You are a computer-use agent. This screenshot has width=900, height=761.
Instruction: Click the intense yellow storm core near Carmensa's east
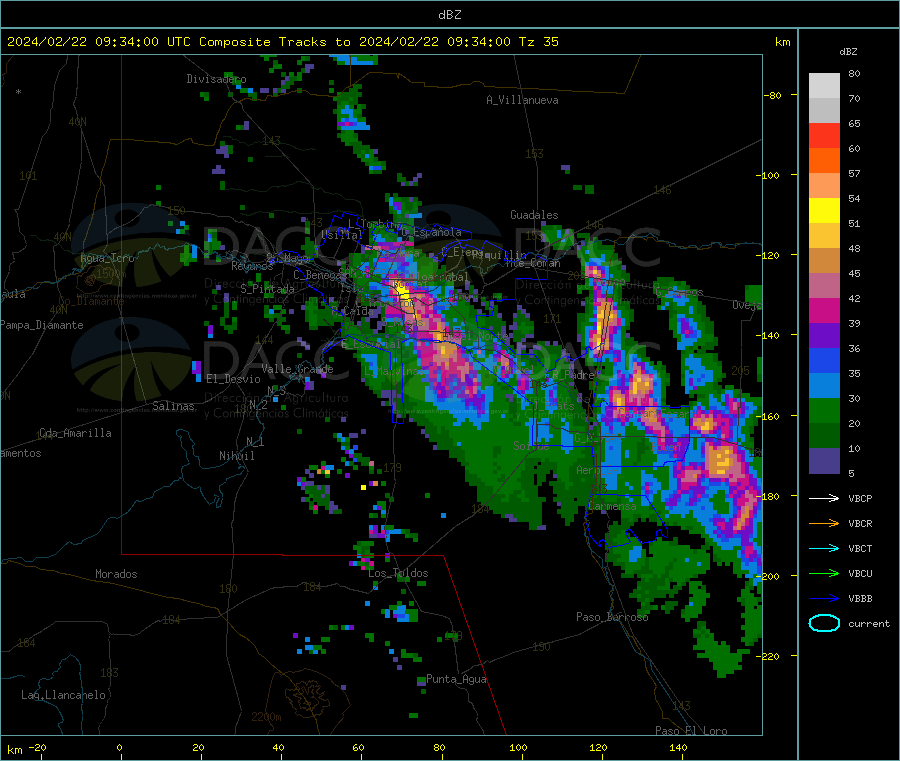click(x=721, y=460)
